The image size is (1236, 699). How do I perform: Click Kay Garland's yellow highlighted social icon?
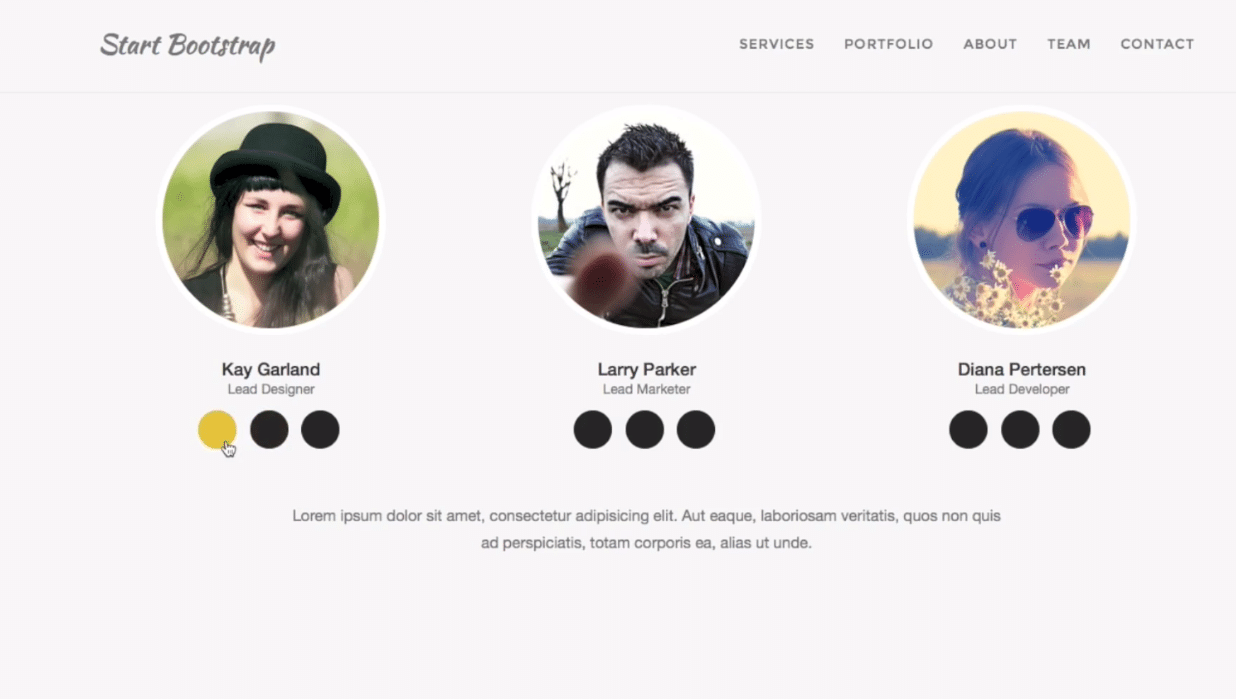[x=217, y=430]
